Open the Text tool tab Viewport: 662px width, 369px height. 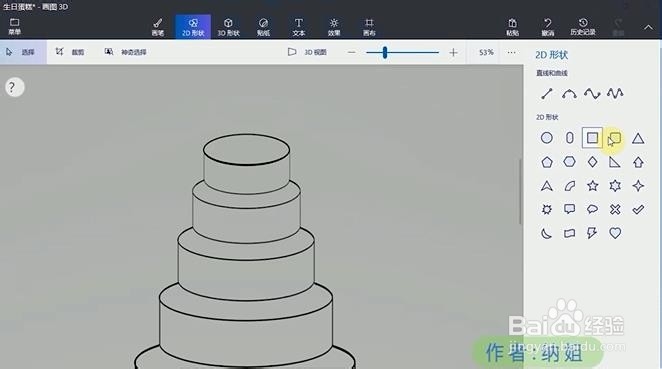point(298,27)
